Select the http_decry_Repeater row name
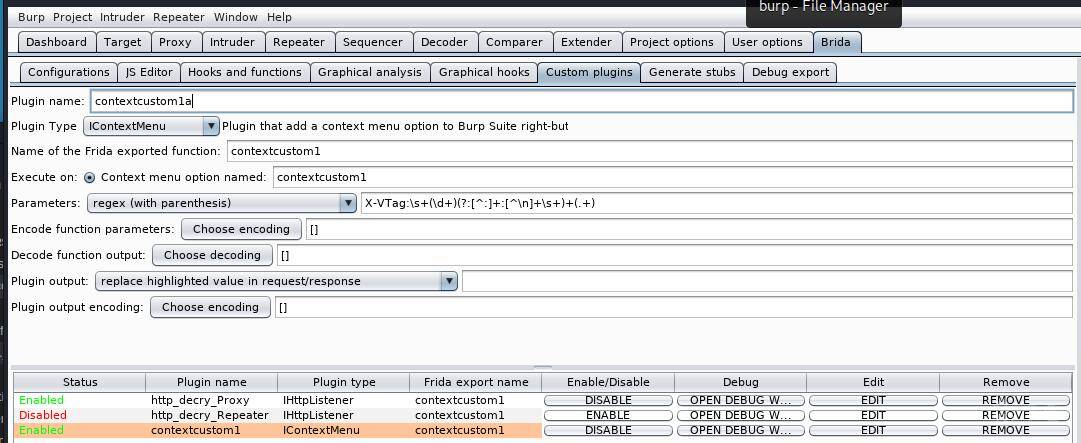The width and height of the screenshot is (1081, 443). 208,415
